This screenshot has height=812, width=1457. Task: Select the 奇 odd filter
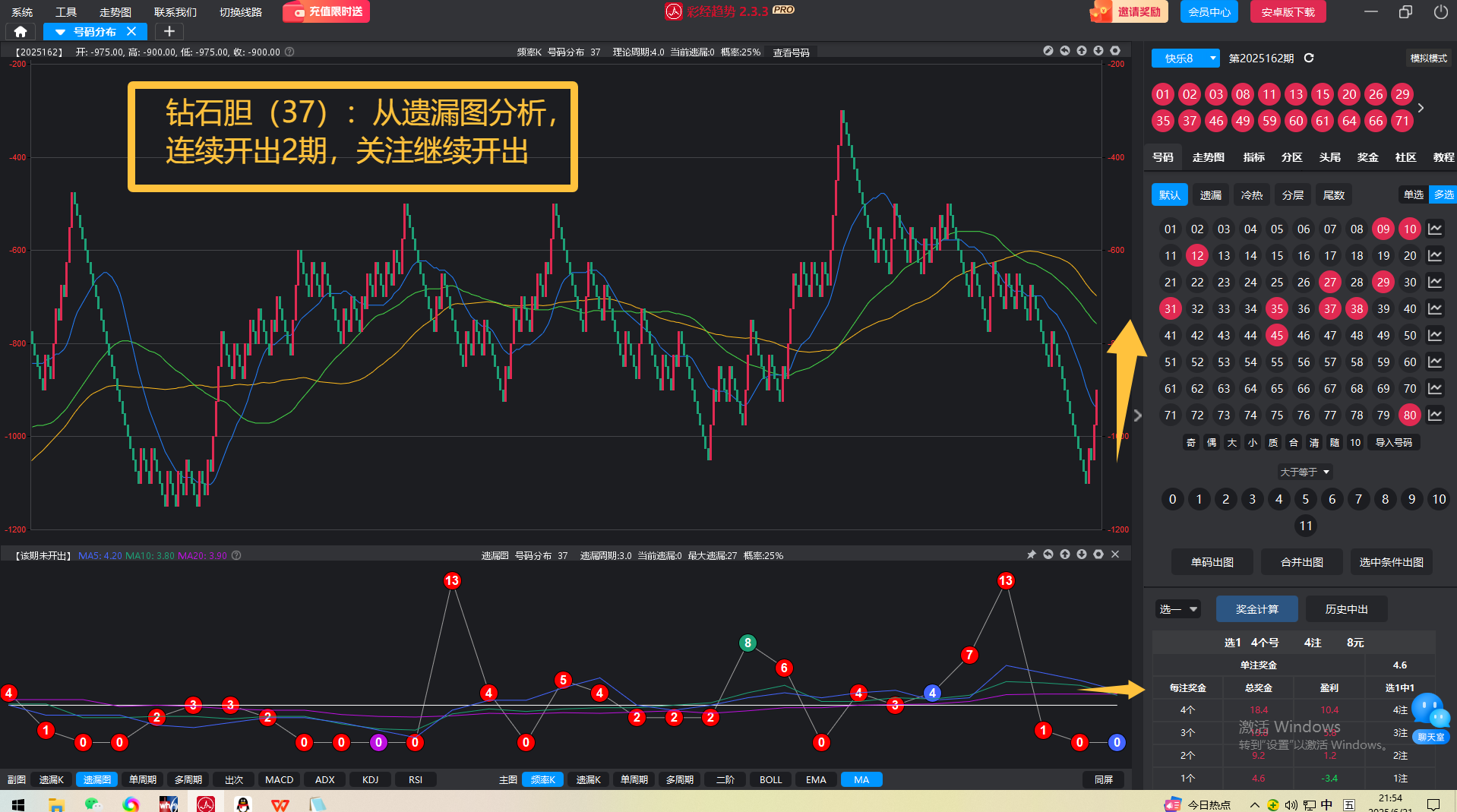point(1191,442)
